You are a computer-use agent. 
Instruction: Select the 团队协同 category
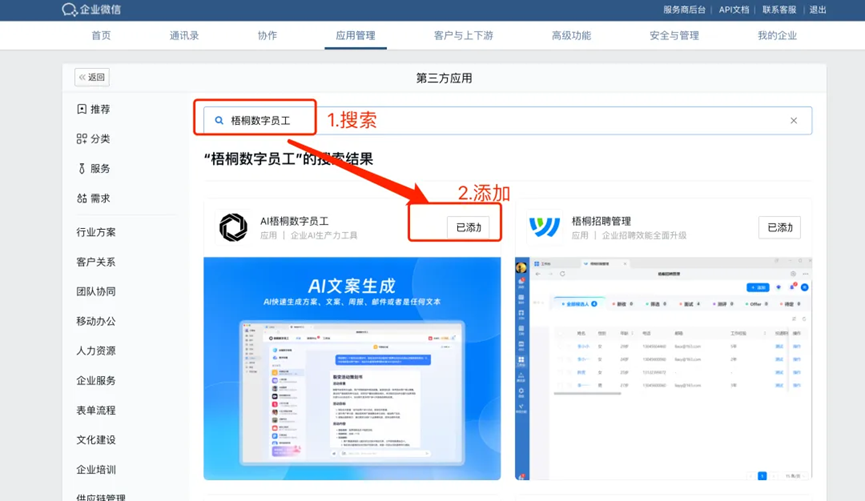(x=96, y=291)
